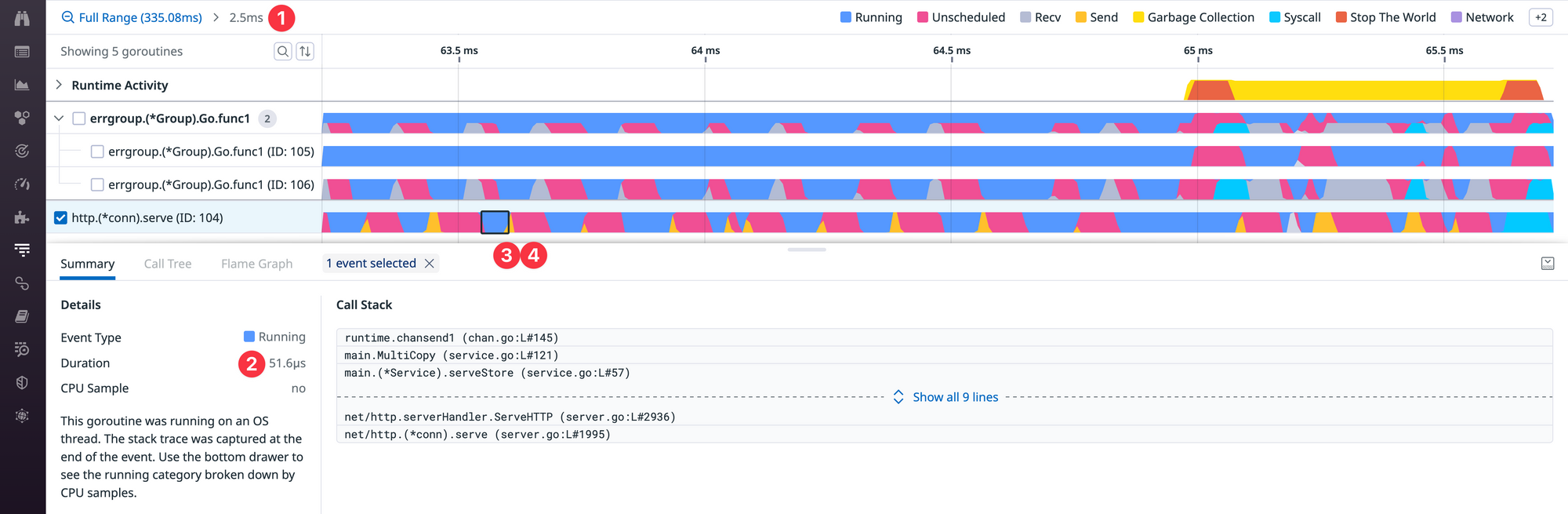1568x514 pixels.
Task: Click the breadcrumb chevron after Full Range
Action: click(216, 17)
